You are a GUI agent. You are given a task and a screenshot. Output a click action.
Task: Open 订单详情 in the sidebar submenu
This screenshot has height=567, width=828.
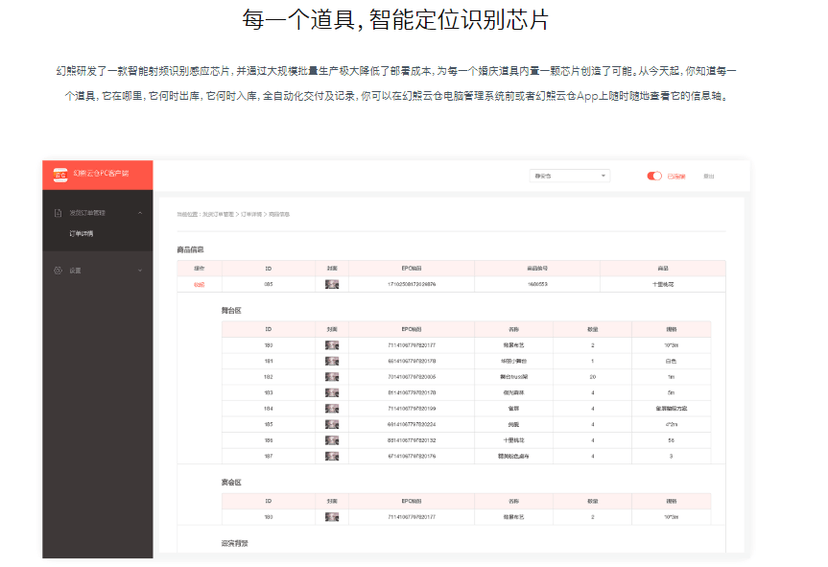81,233
